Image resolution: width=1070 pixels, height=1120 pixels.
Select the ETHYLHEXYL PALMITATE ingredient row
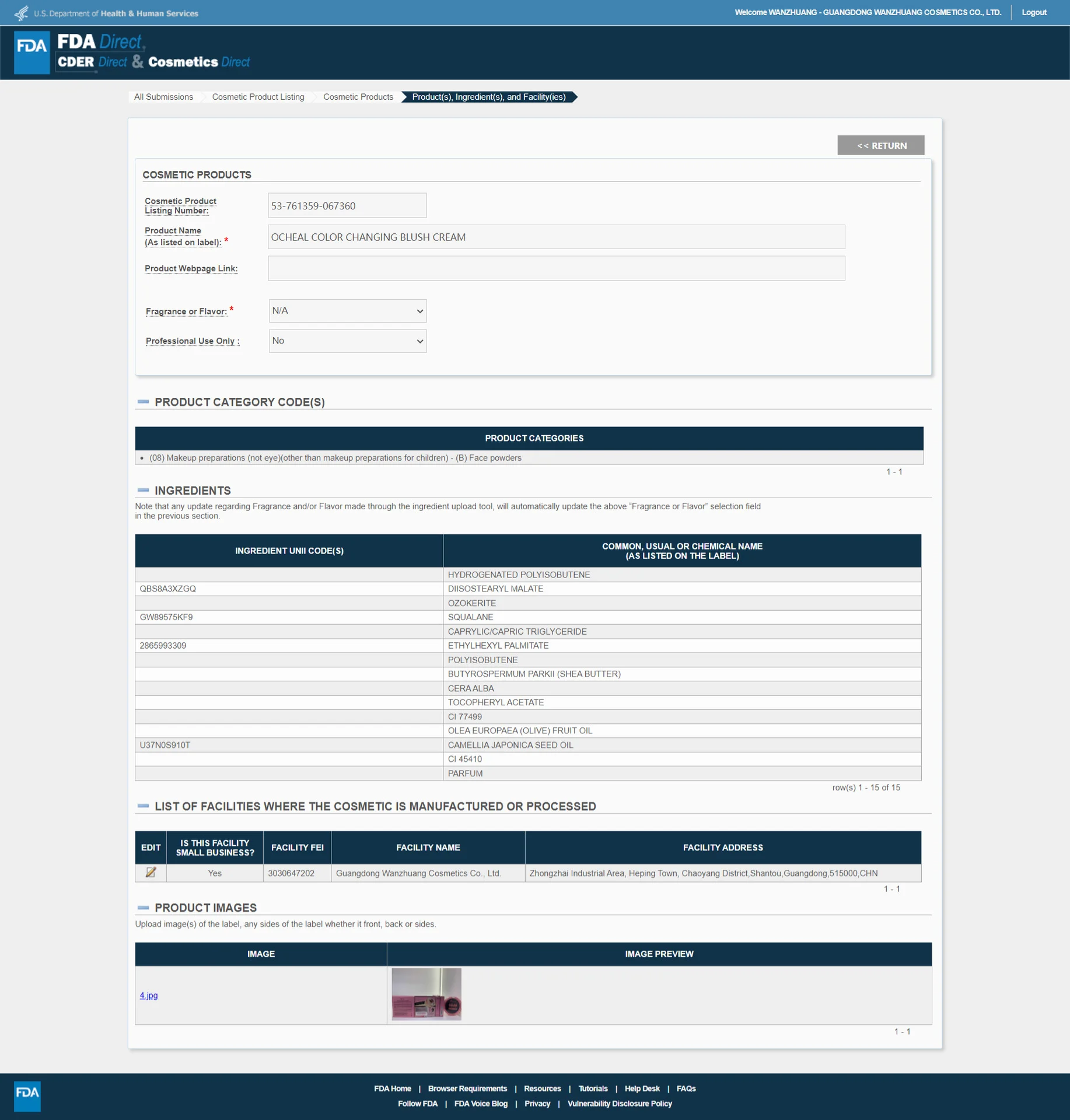pyautogui.click(x=528, y=646)
